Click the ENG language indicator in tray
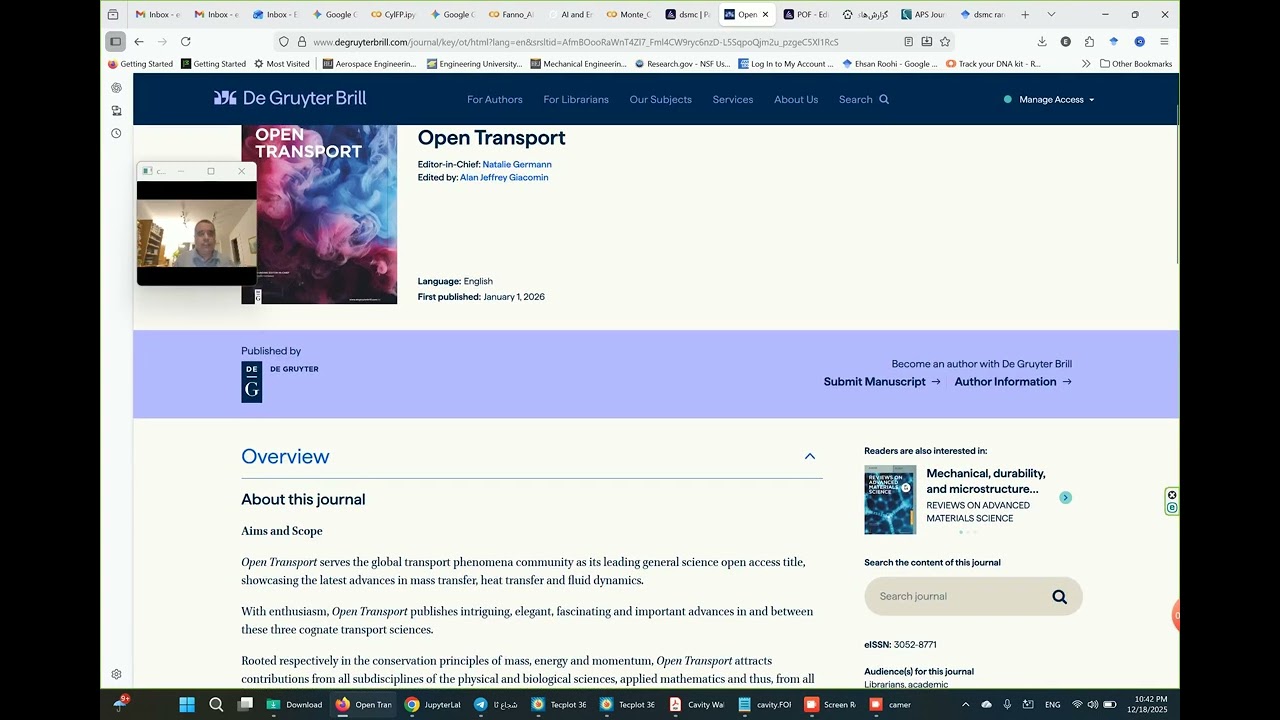The width and height of the screenshot is (1280, 720). (1053, 705)
